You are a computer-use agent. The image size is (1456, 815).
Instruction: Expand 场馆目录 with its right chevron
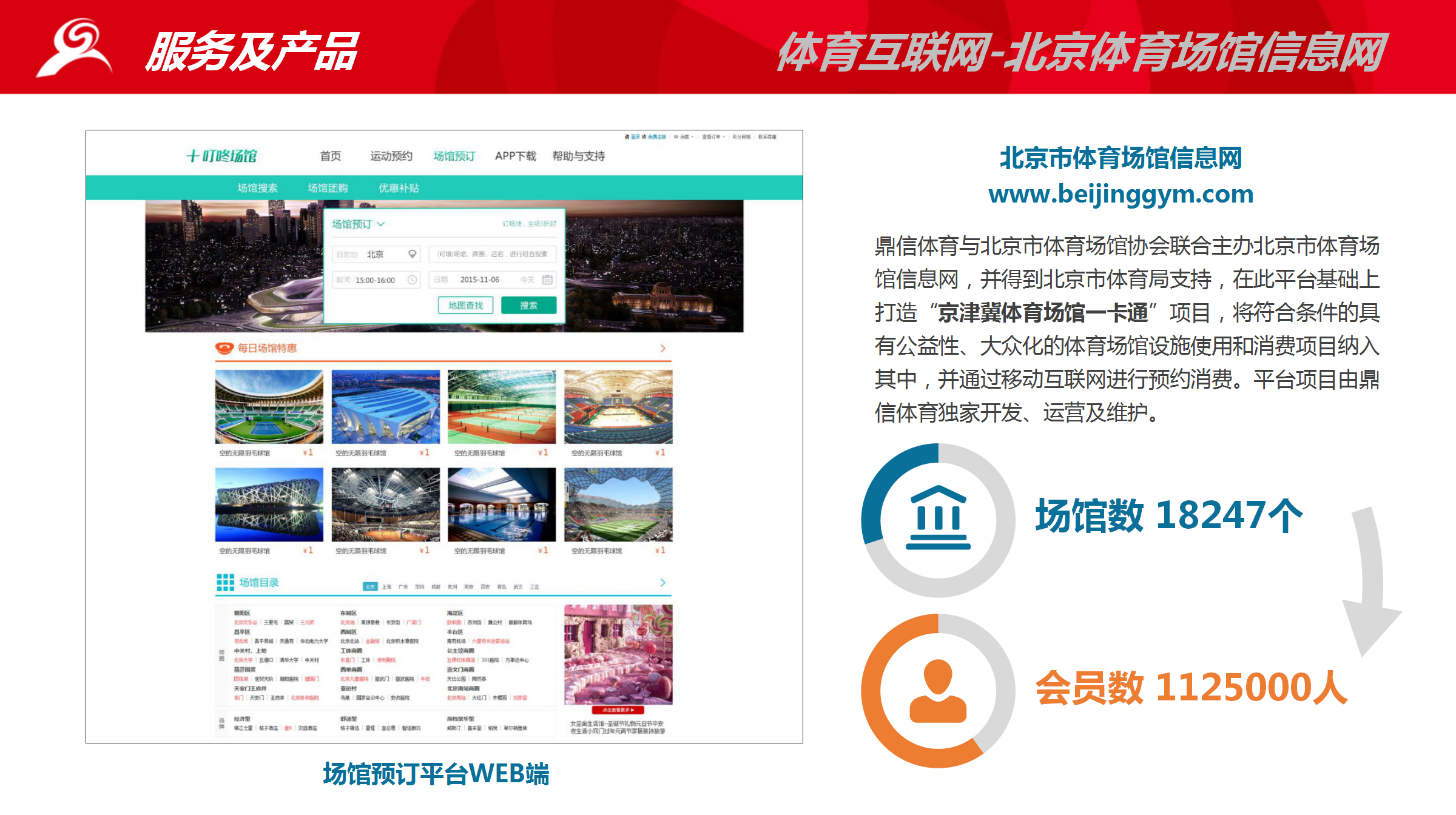pos(663,582)
